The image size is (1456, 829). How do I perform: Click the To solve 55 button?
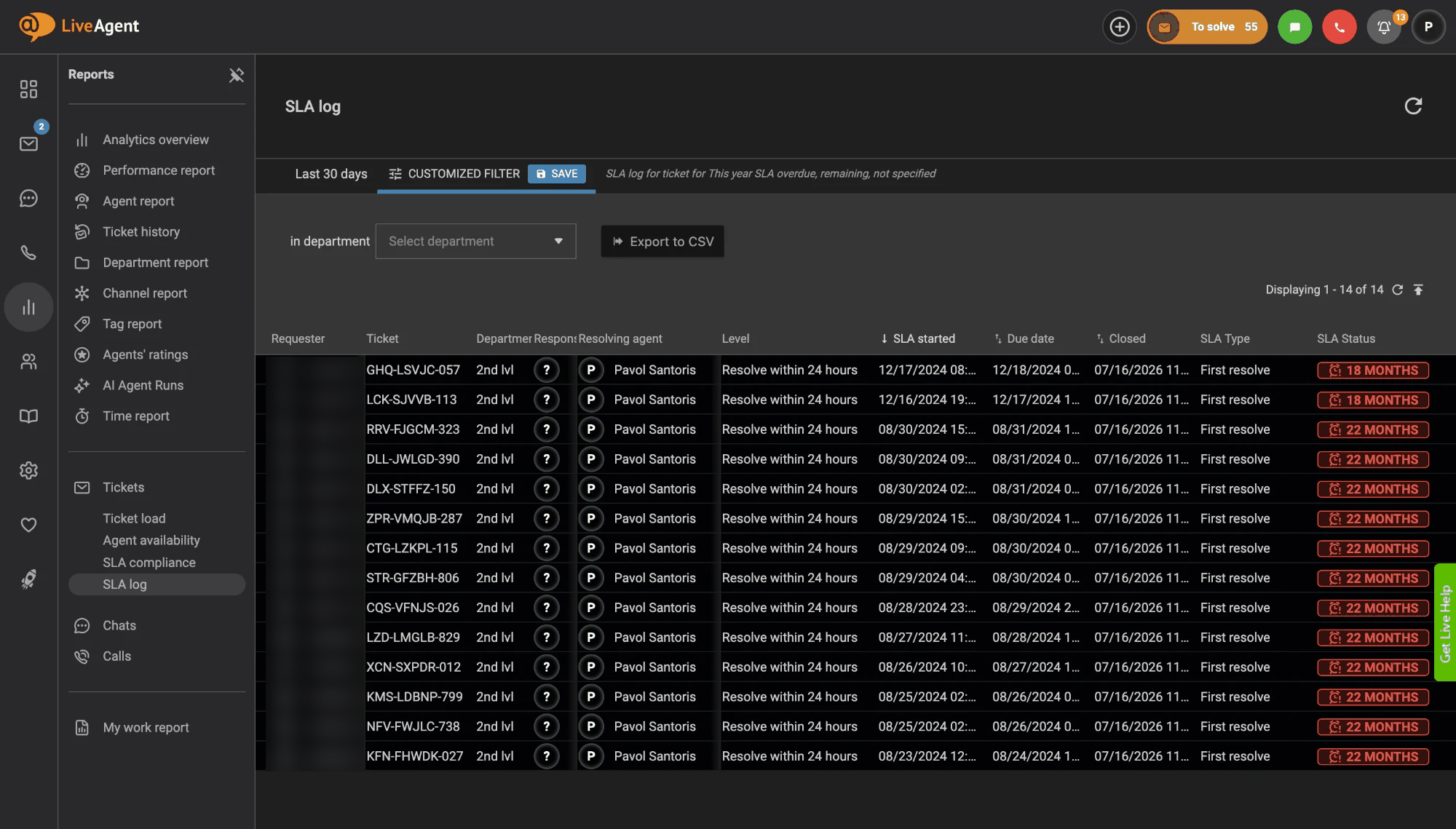coord(1207,27)
